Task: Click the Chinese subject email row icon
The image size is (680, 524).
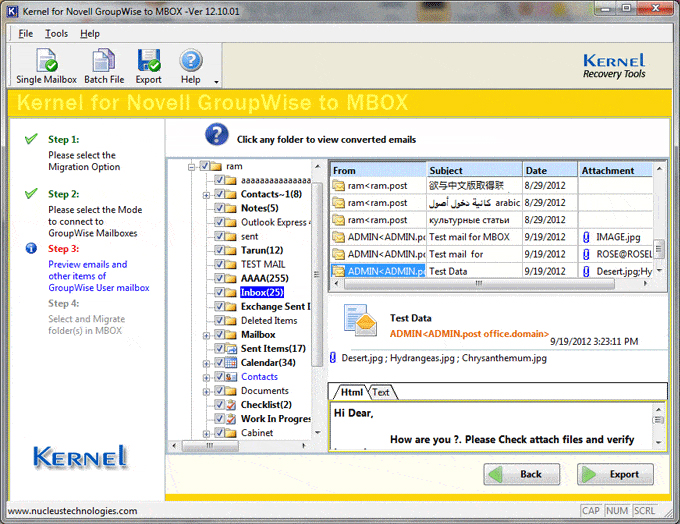Action: point(338,186)
